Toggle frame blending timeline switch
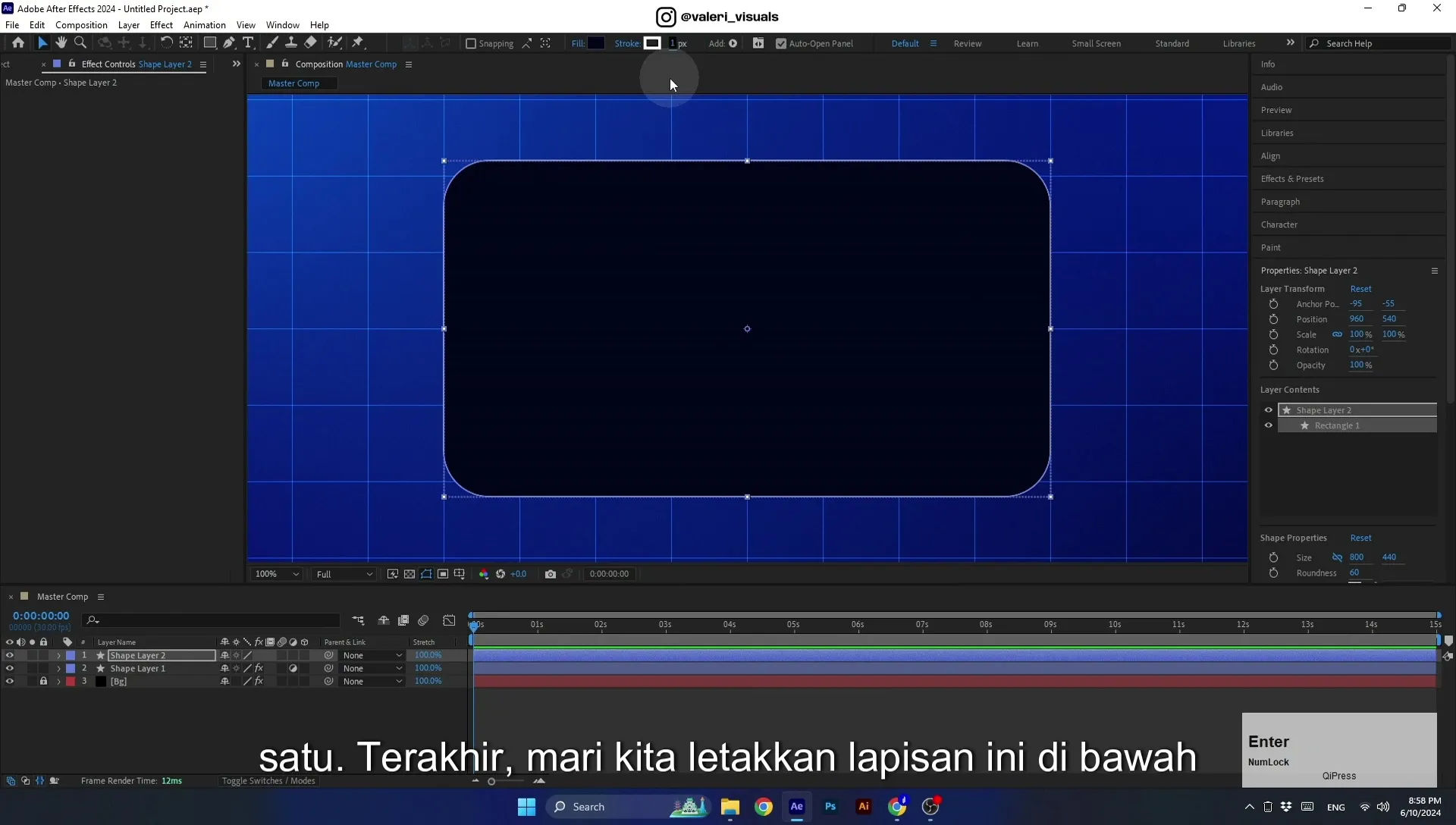 click(x=403, y=620)
